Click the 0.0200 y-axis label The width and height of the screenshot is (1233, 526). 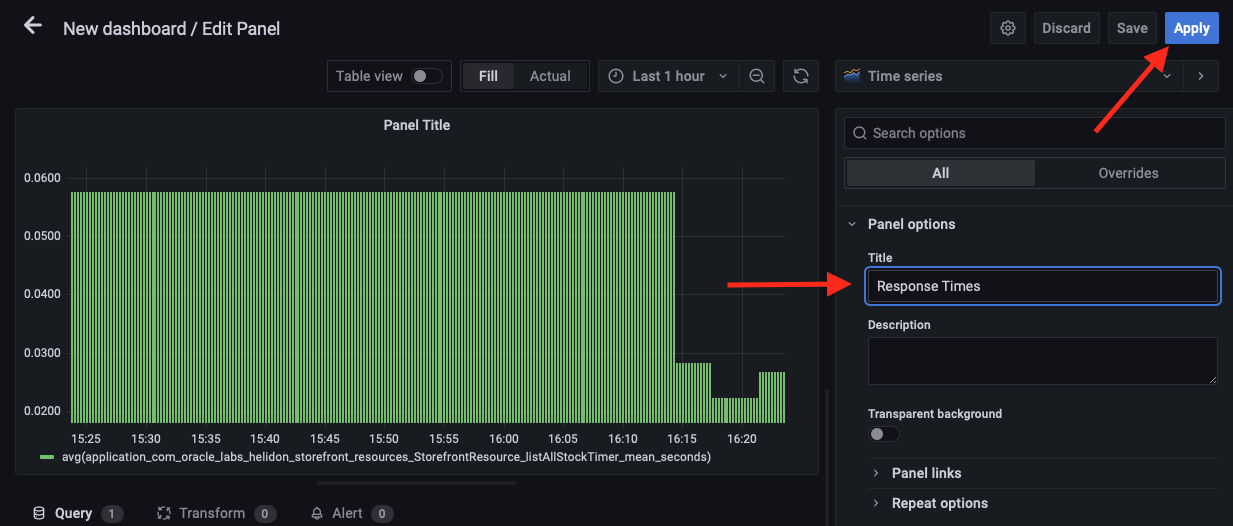(42, 411)
